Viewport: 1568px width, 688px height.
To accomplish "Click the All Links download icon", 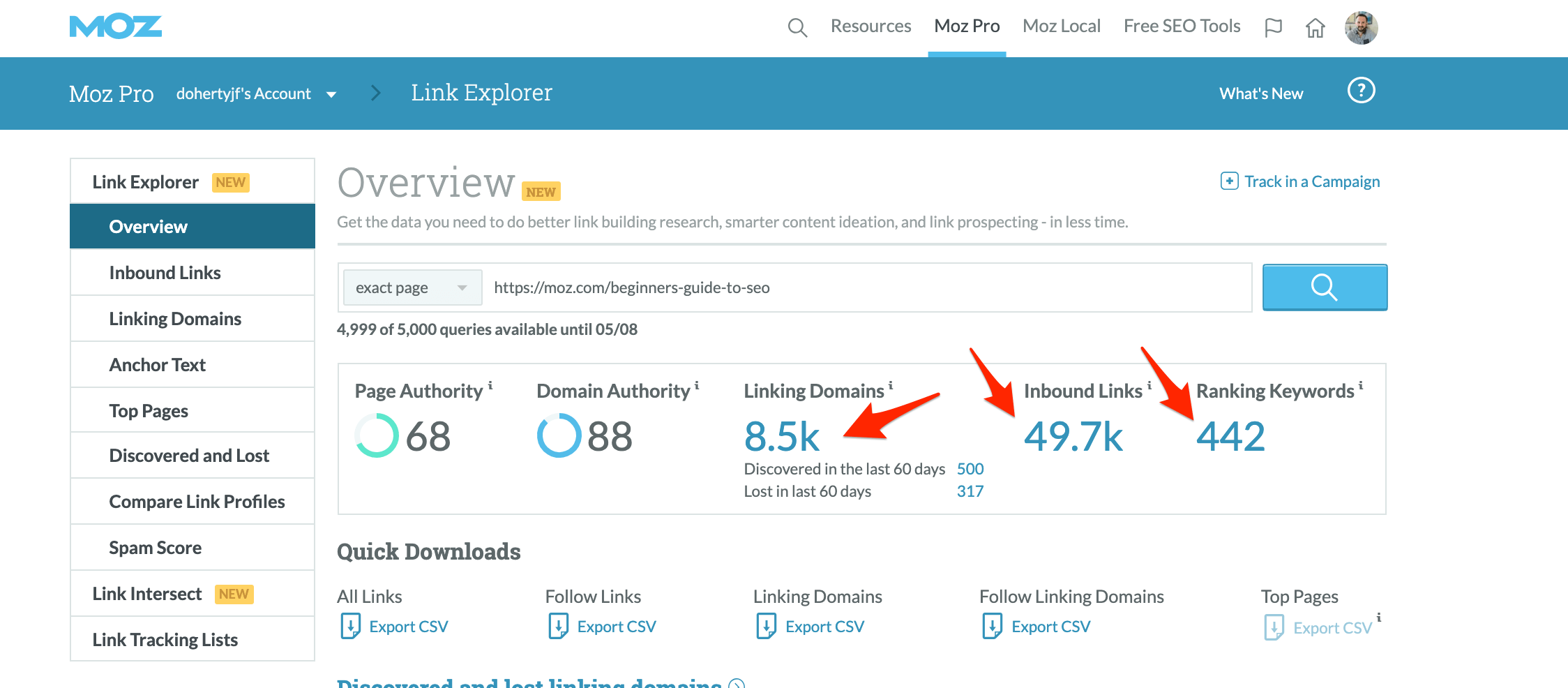I will tap(350, 626).
